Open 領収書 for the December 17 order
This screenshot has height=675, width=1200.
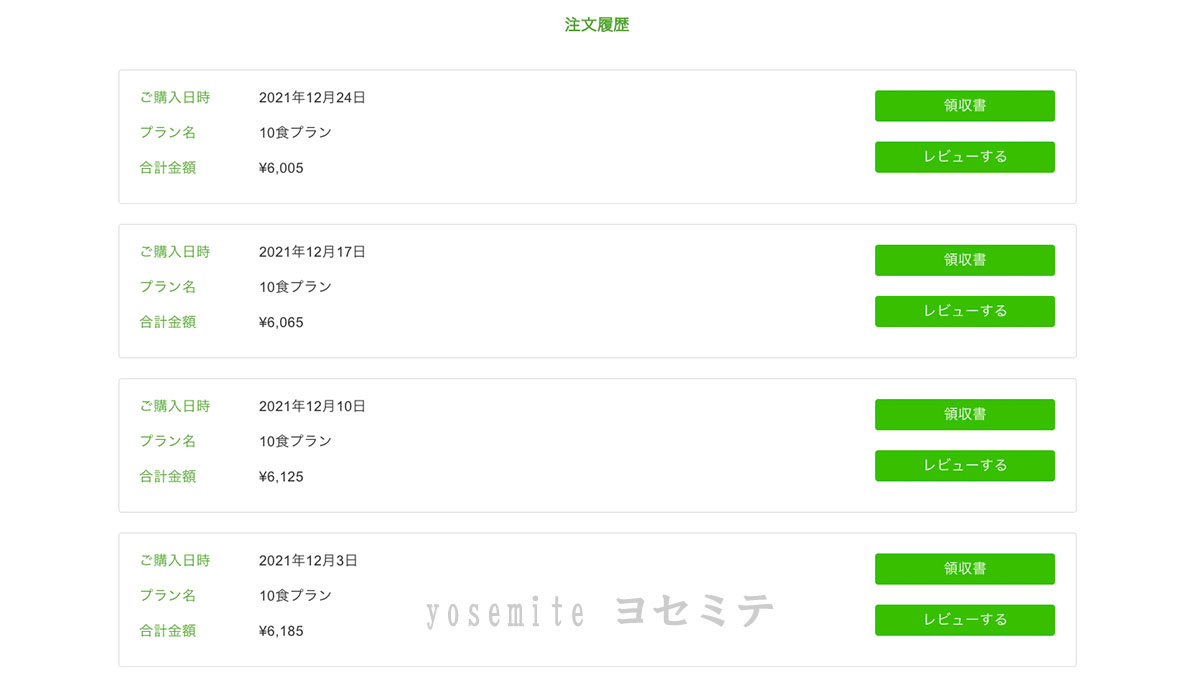(x=964, y=260)
